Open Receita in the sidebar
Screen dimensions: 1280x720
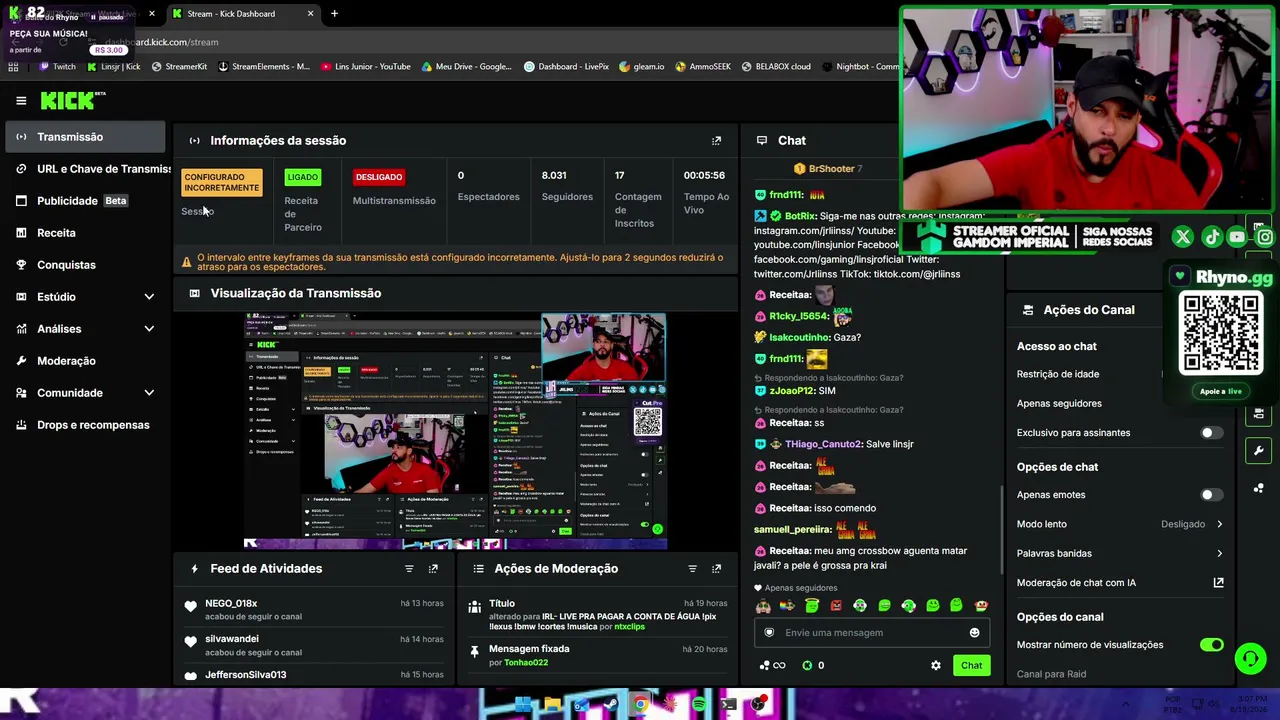(x=85, y=233)
